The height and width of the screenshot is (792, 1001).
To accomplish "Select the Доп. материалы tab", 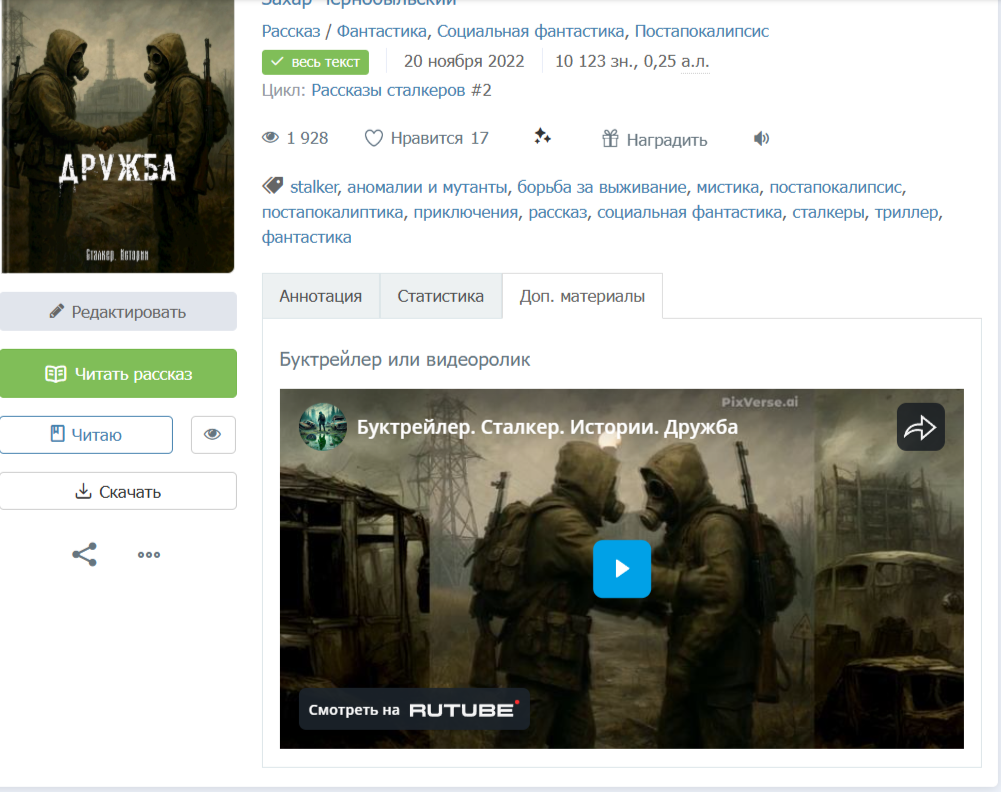I will [x=582, y=296].
